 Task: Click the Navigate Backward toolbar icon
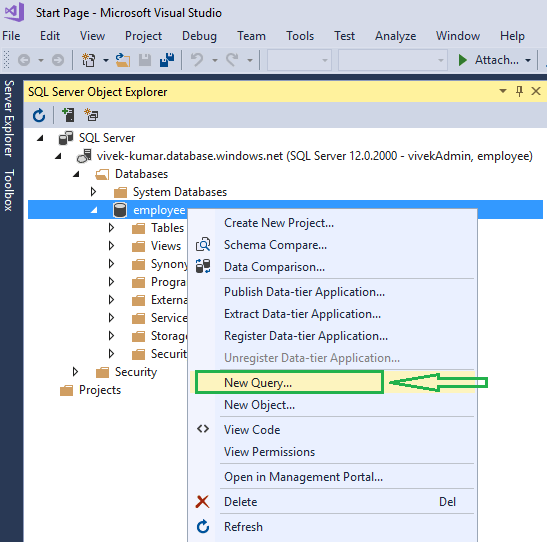[x=24, y=60]
